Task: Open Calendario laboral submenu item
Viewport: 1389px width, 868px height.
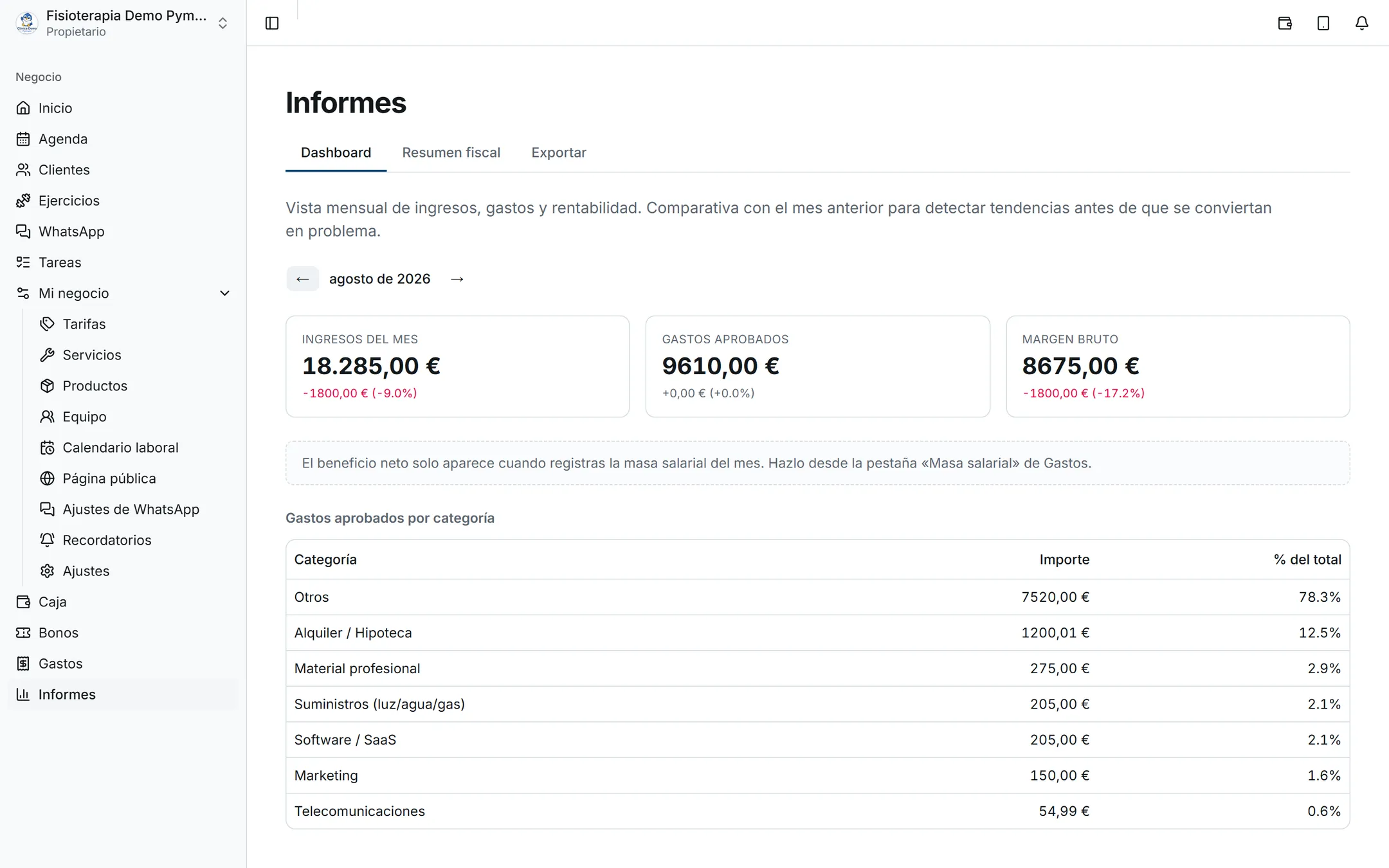Action: pyautogui.click(x=120, y=448)
